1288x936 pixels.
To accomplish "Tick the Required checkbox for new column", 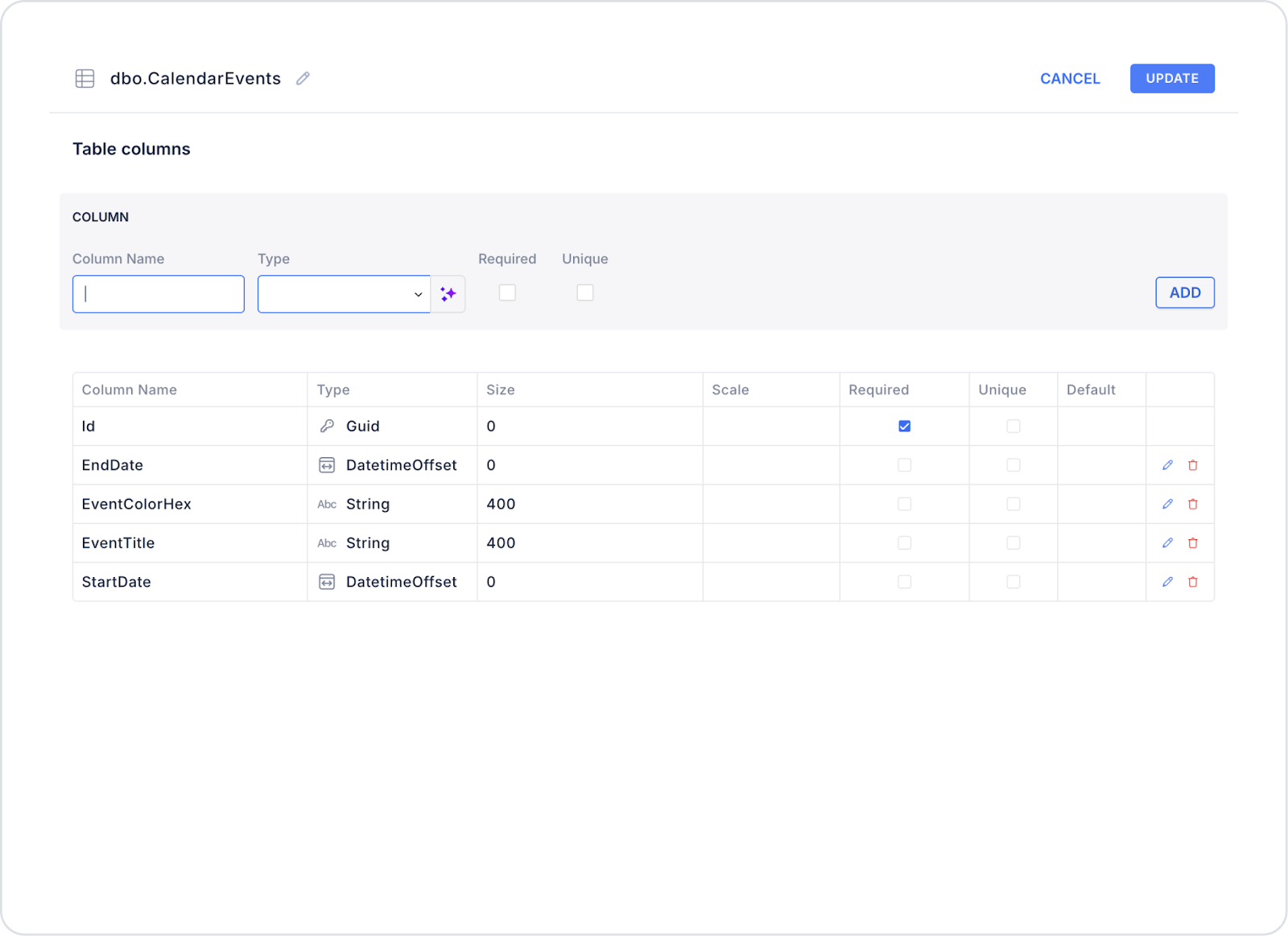I will (507, 293).
